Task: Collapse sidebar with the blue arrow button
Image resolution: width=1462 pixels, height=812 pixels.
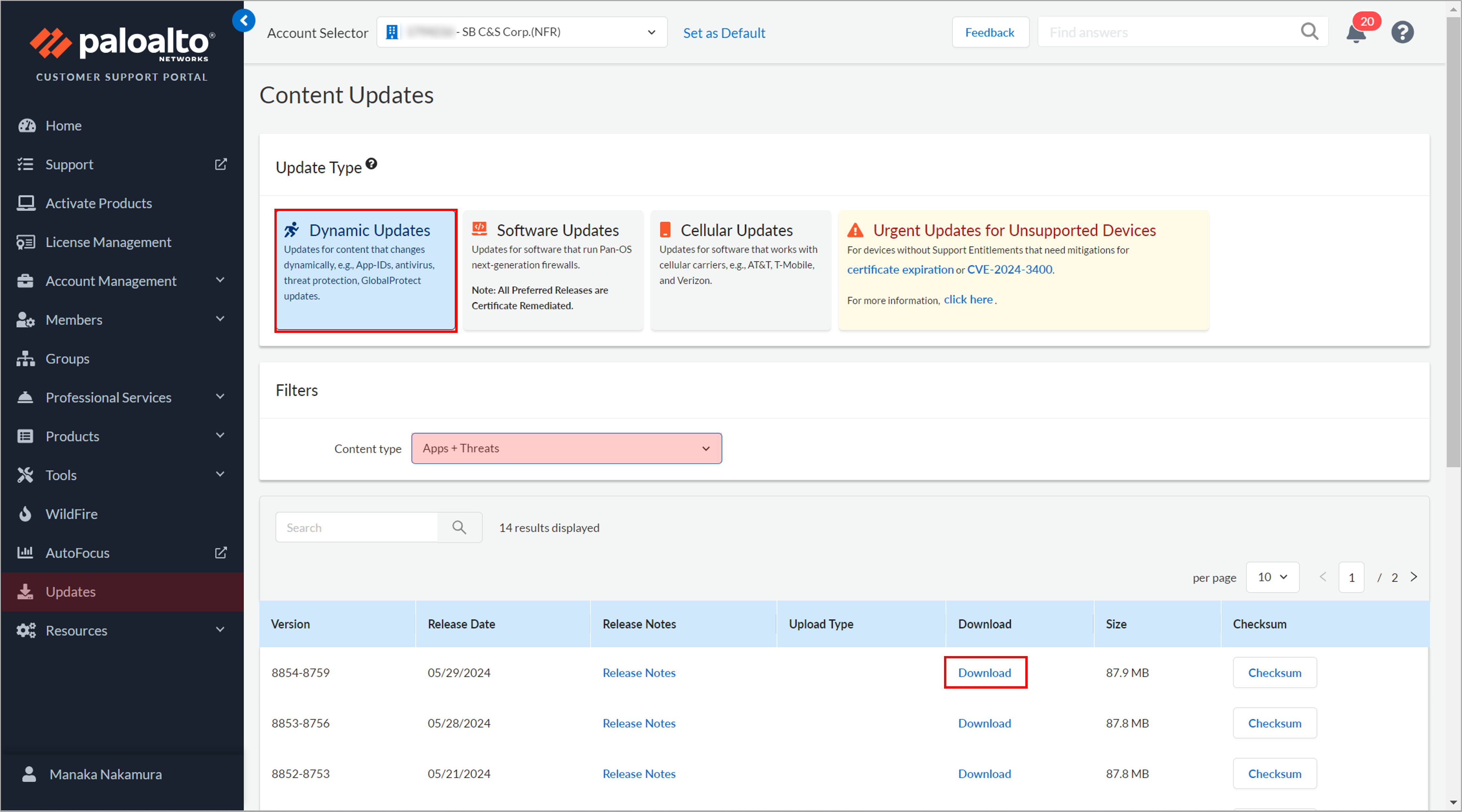Action: (x=244, y=21)
